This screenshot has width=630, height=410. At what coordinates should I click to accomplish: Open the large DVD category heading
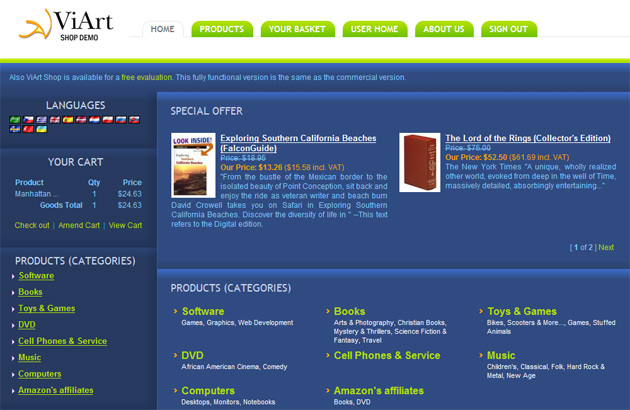192,355
